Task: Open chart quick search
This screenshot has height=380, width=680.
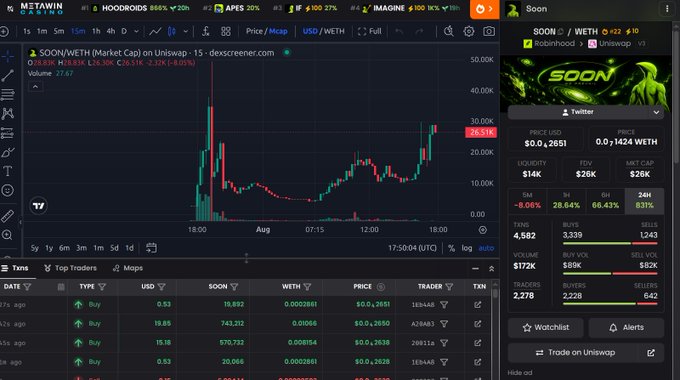Action: tap(448, 31)
